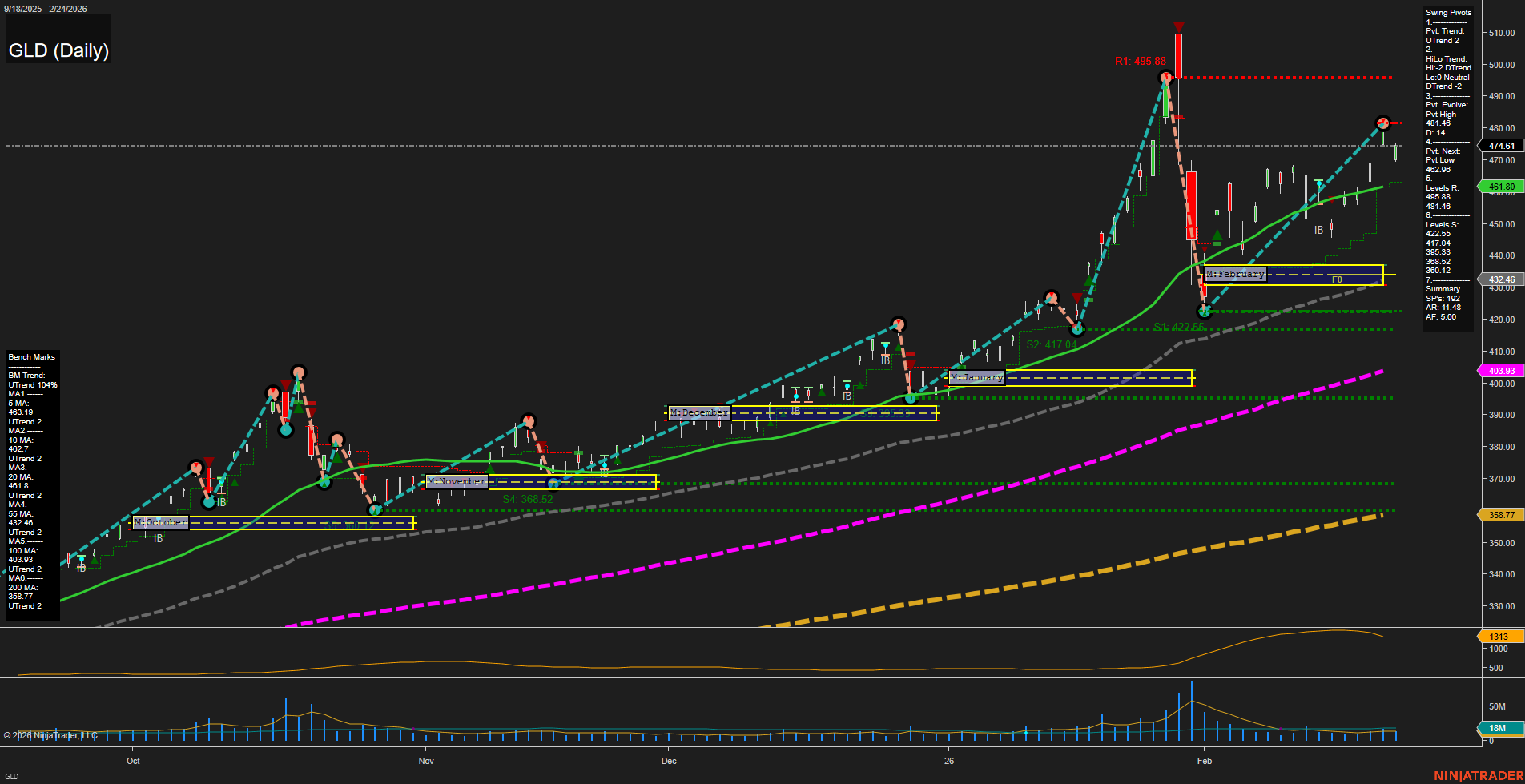Click the IB marker label near the October lows

159,538
